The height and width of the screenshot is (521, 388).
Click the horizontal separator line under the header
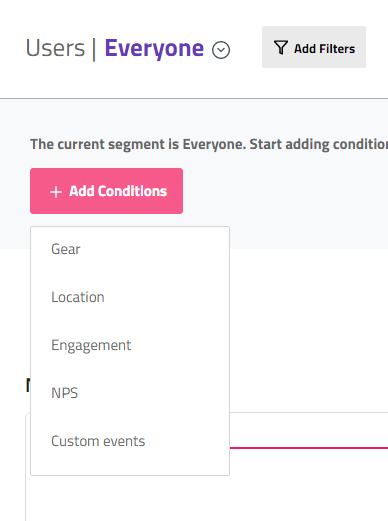point(194,98)
